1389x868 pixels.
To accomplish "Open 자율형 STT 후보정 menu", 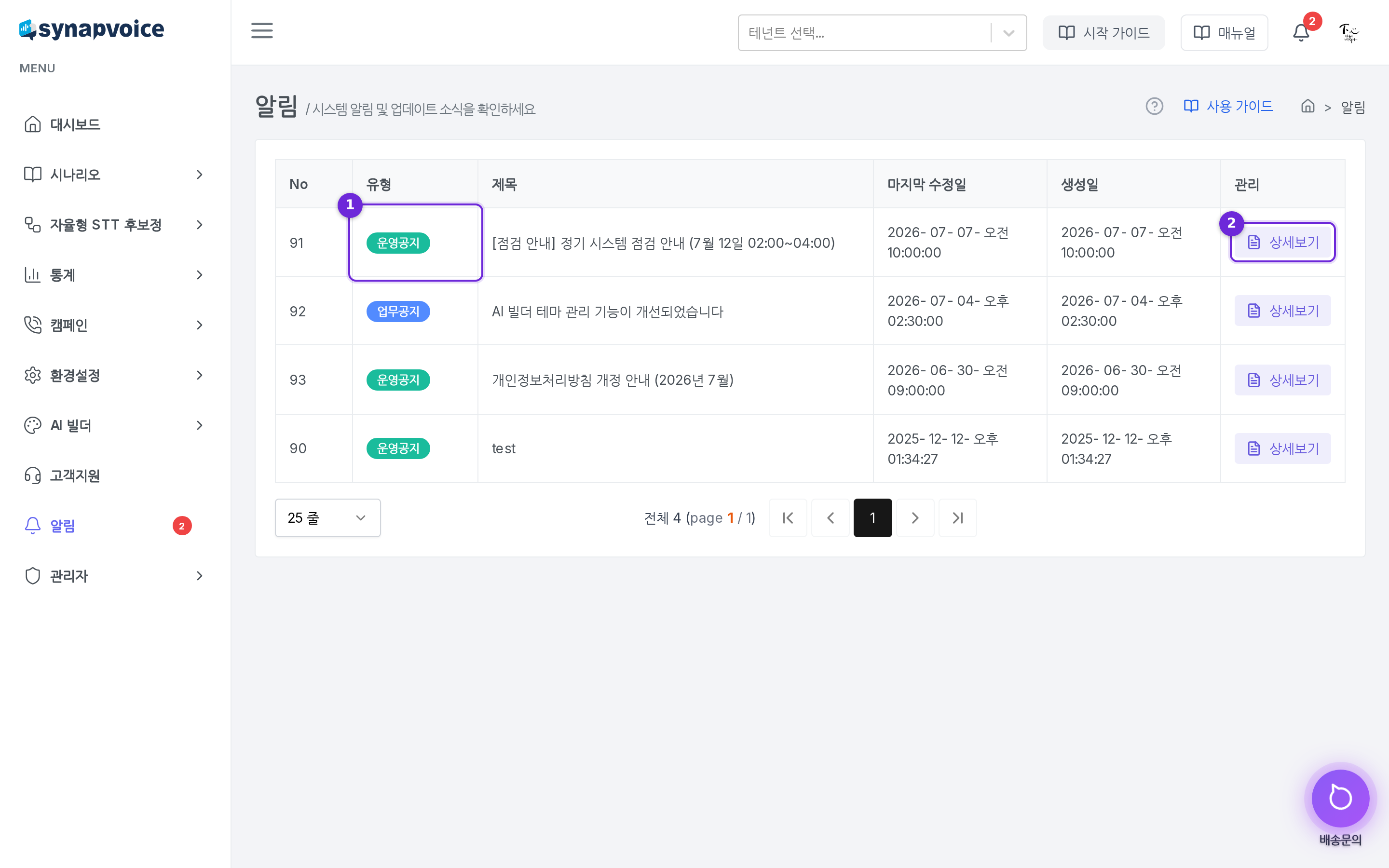I will click(115, 224).
